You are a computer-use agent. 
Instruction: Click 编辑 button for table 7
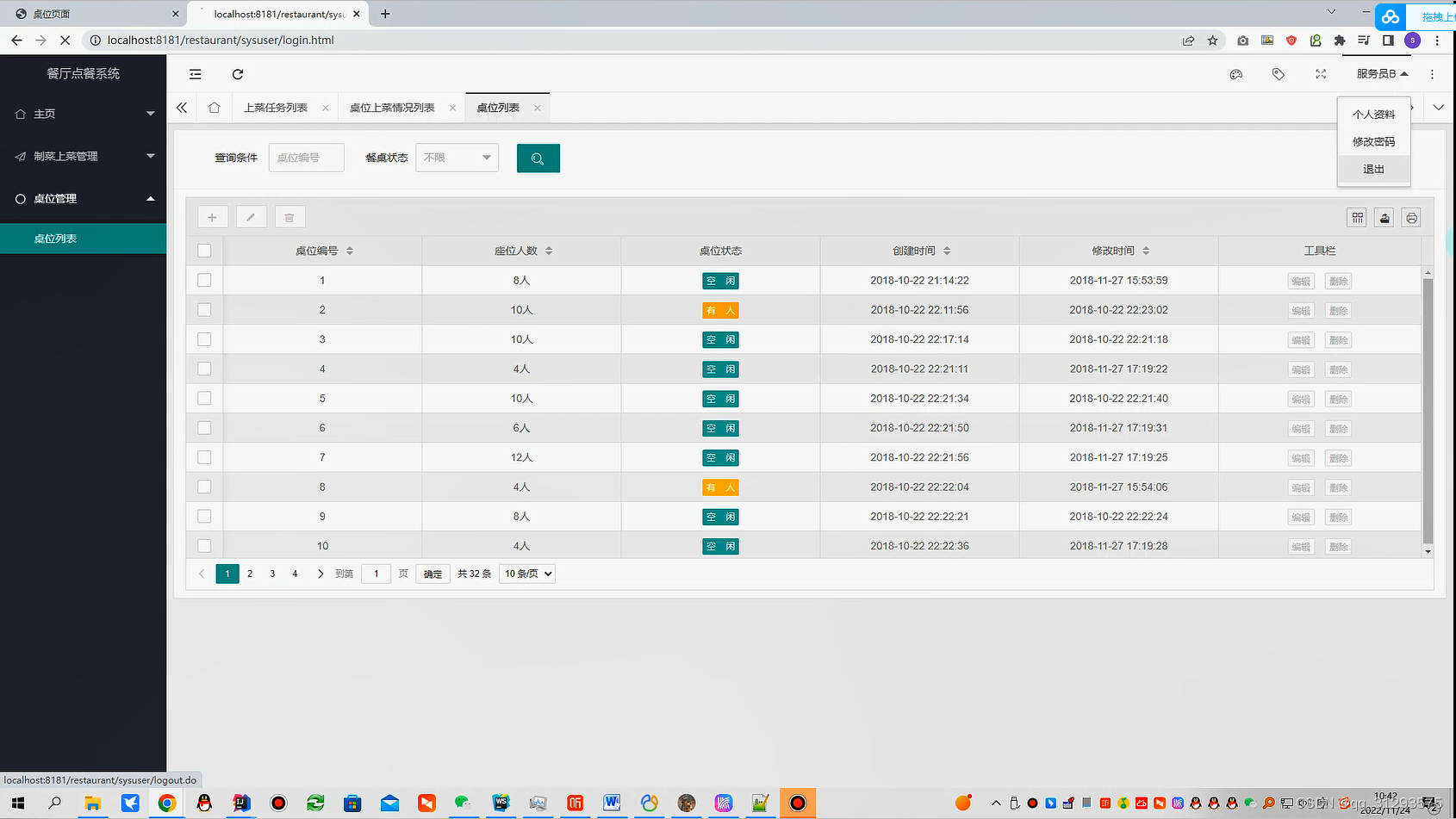pos(1301,458)
